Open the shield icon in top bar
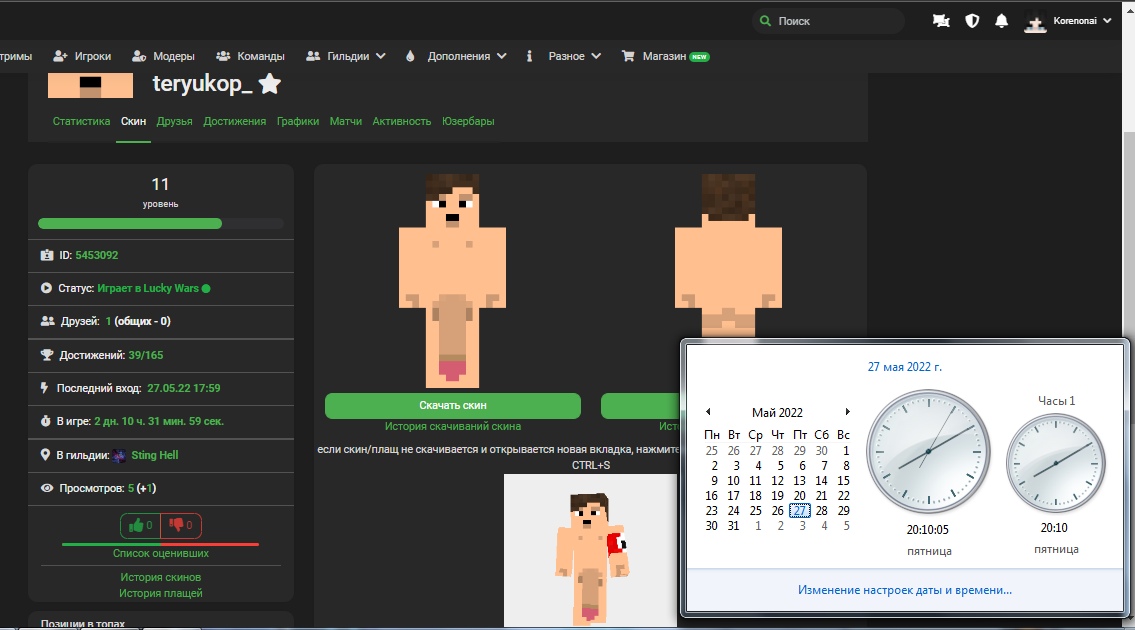The height and width of the screenshot is (630, 1135). tap(971, 21)
